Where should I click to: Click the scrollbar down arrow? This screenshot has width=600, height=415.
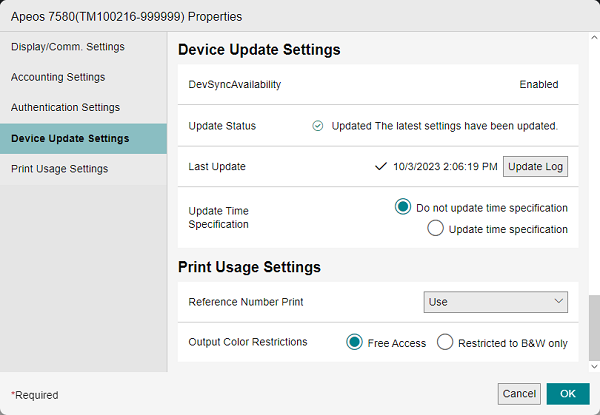click(594, 366)
